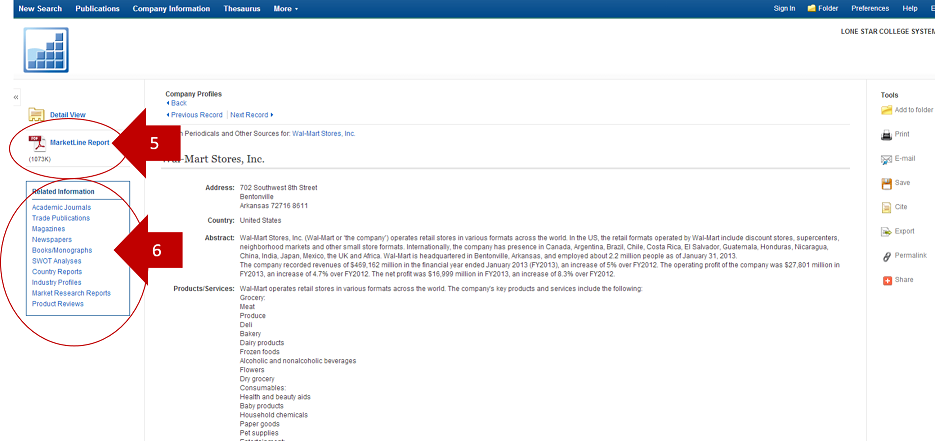Image resolution: width=935 pixels, height=441 pixels.
Task: Open Academic Journals related information
Action: tap(61, 207)
